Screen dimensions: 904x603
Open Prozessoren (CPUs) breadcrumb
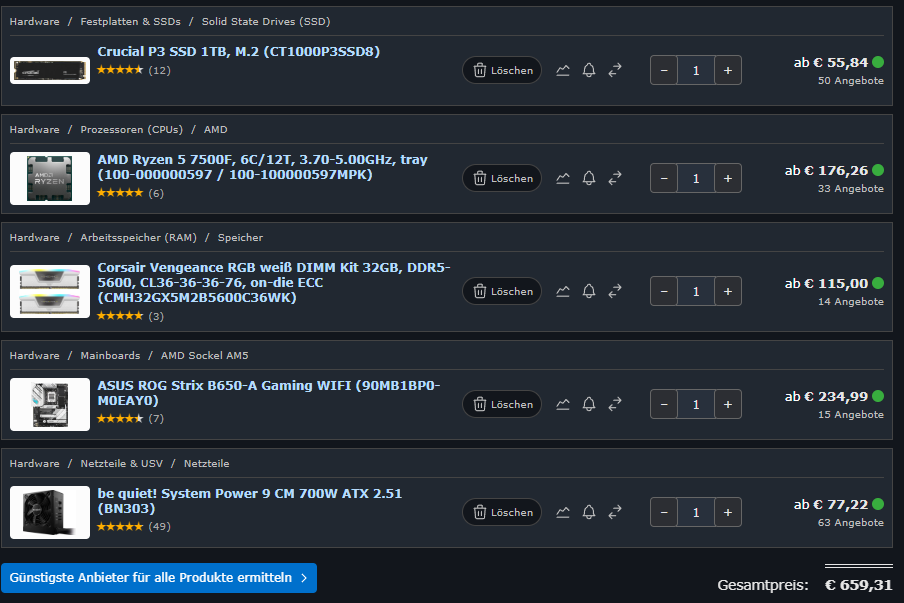(131, 129)
